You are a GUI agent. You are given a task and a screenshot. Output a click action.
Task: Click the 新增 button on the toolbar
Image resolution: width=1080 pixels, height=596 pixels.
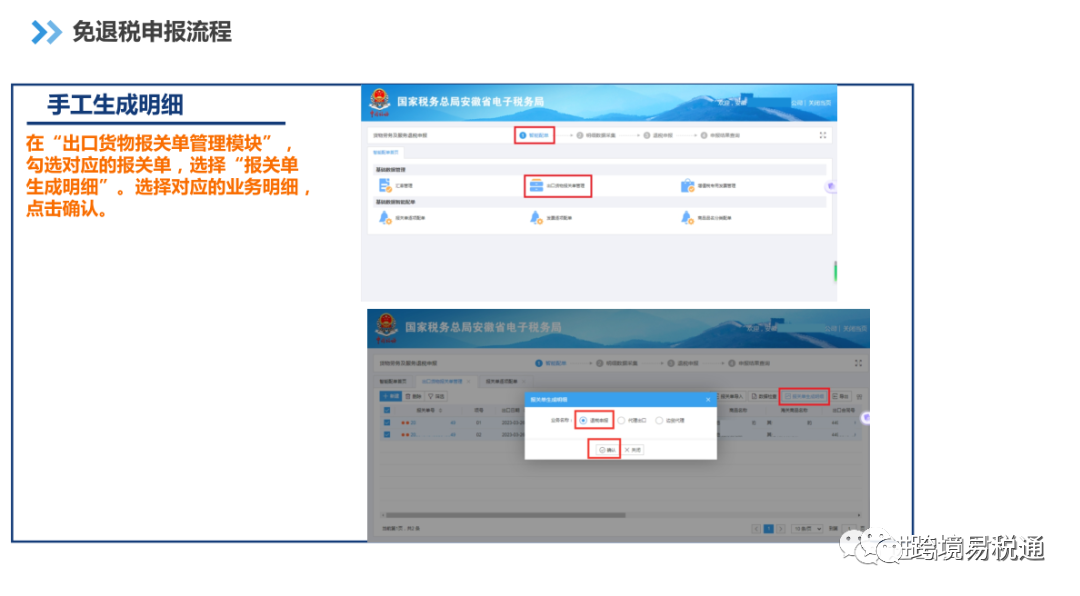(x=390, y=396)
